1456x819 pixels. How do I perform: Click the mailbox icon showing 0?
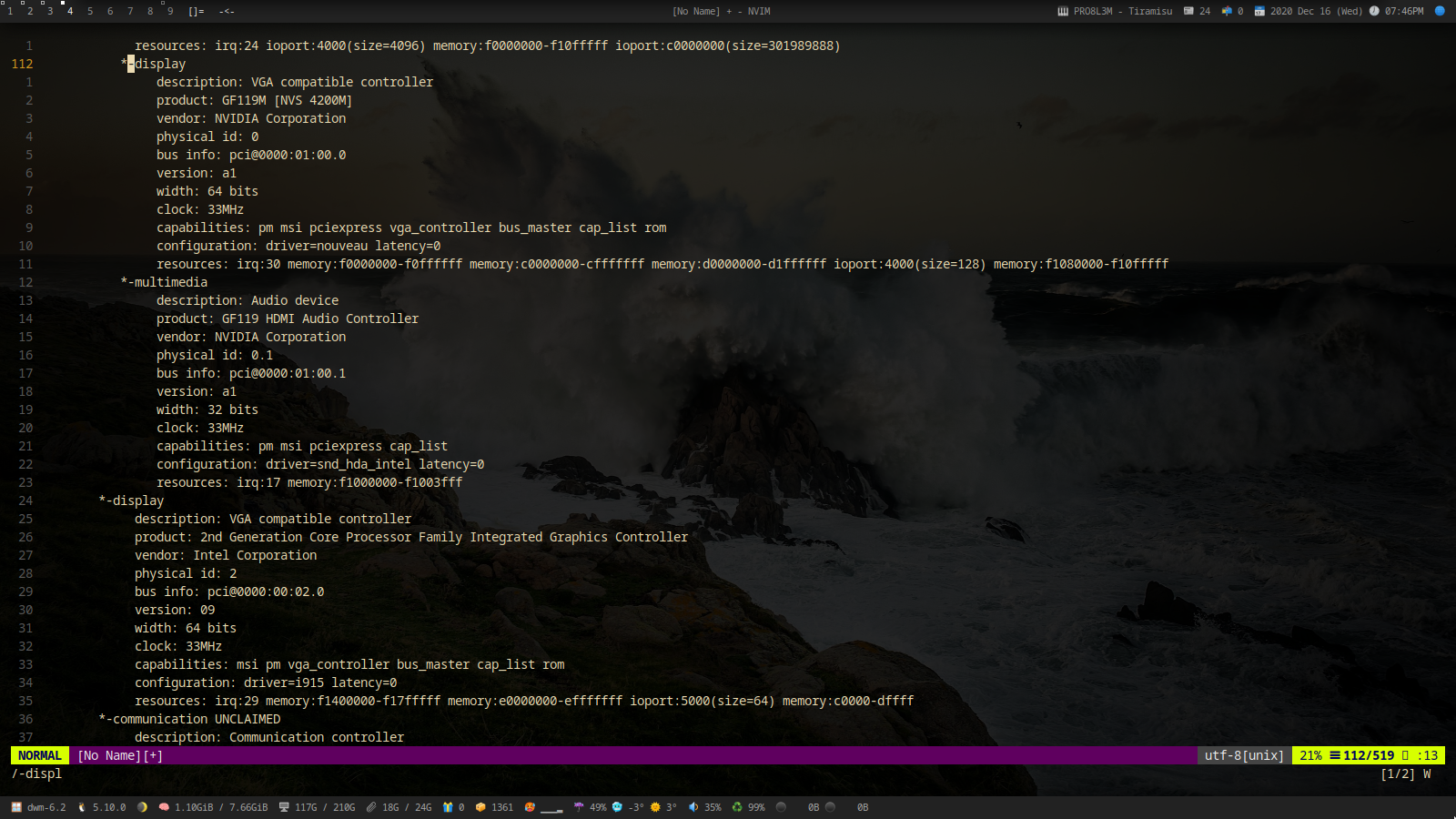point(1227,11)
